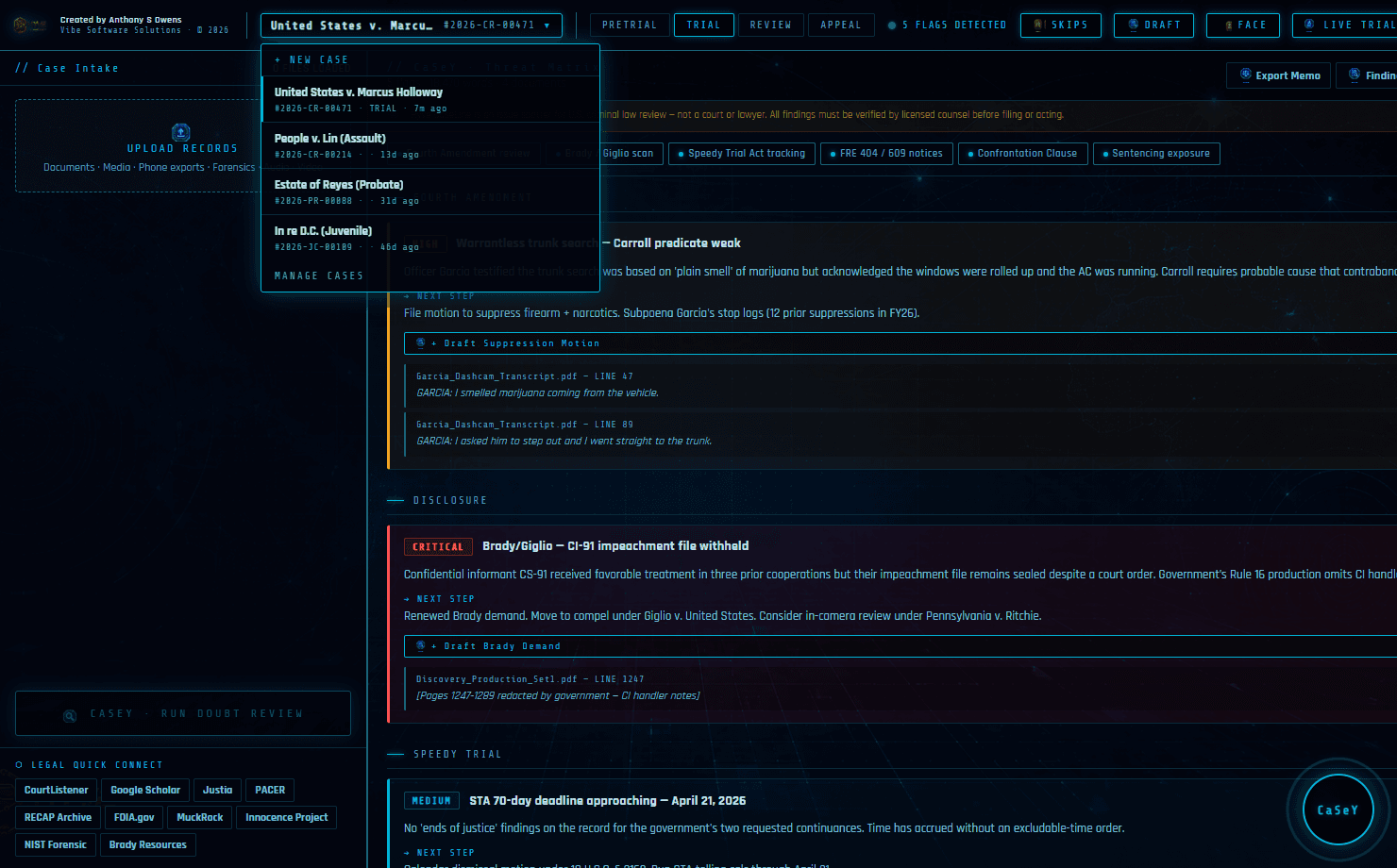Click 'Brady/Giglio — CI-91 impeachment file withheld' heading
The width and height of the screenshot is (1397, 868).
[615, 546]
